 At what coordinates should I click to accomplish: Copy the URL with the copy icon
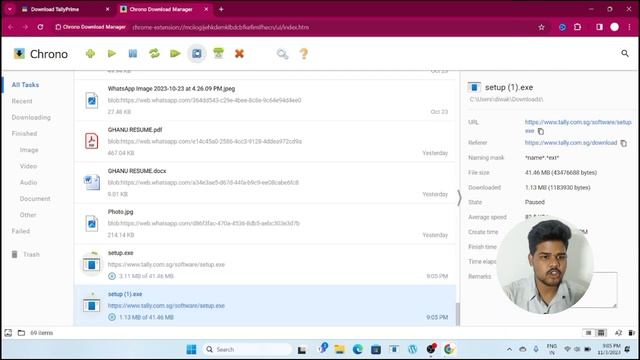pyautogui.click(x=541, y=131)
